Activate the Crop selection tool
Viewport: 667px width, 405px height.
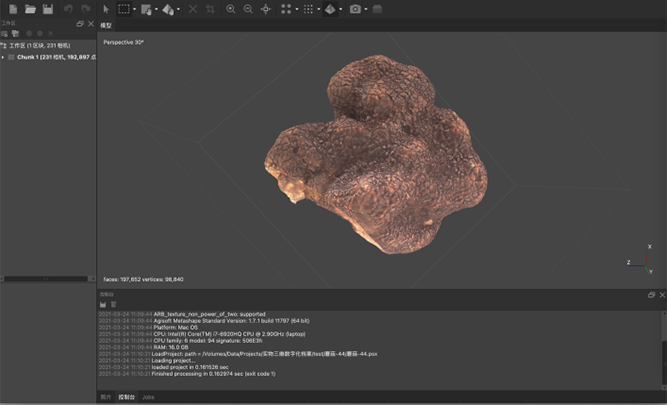tap(210, 9)
